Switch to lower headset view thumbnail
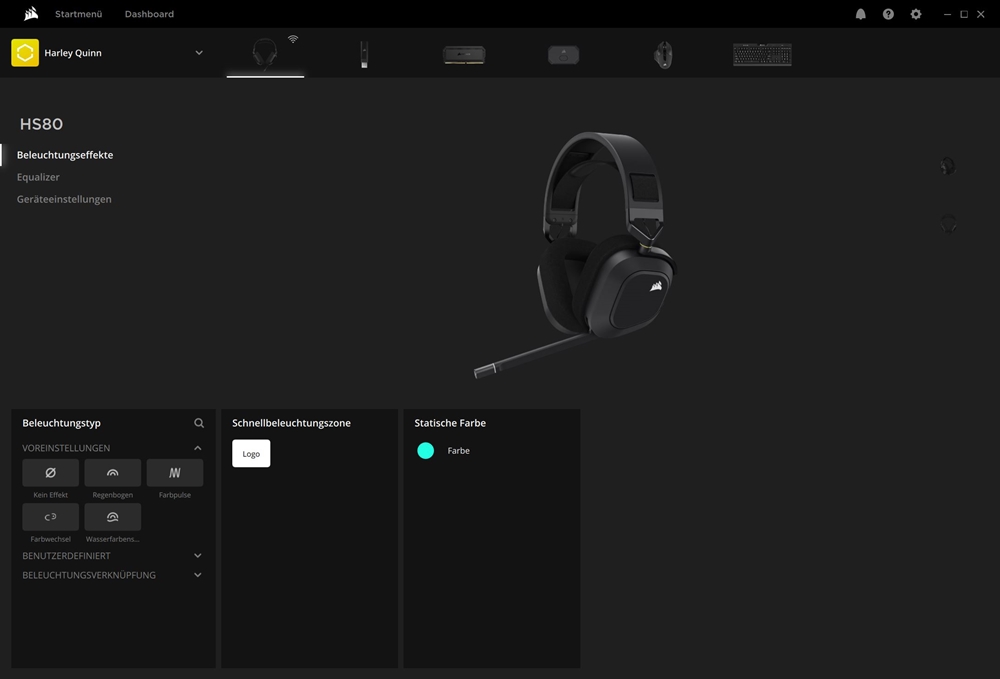Image resolution: width=1000 pixels, height=679 pixels. [x=948, y=224]
